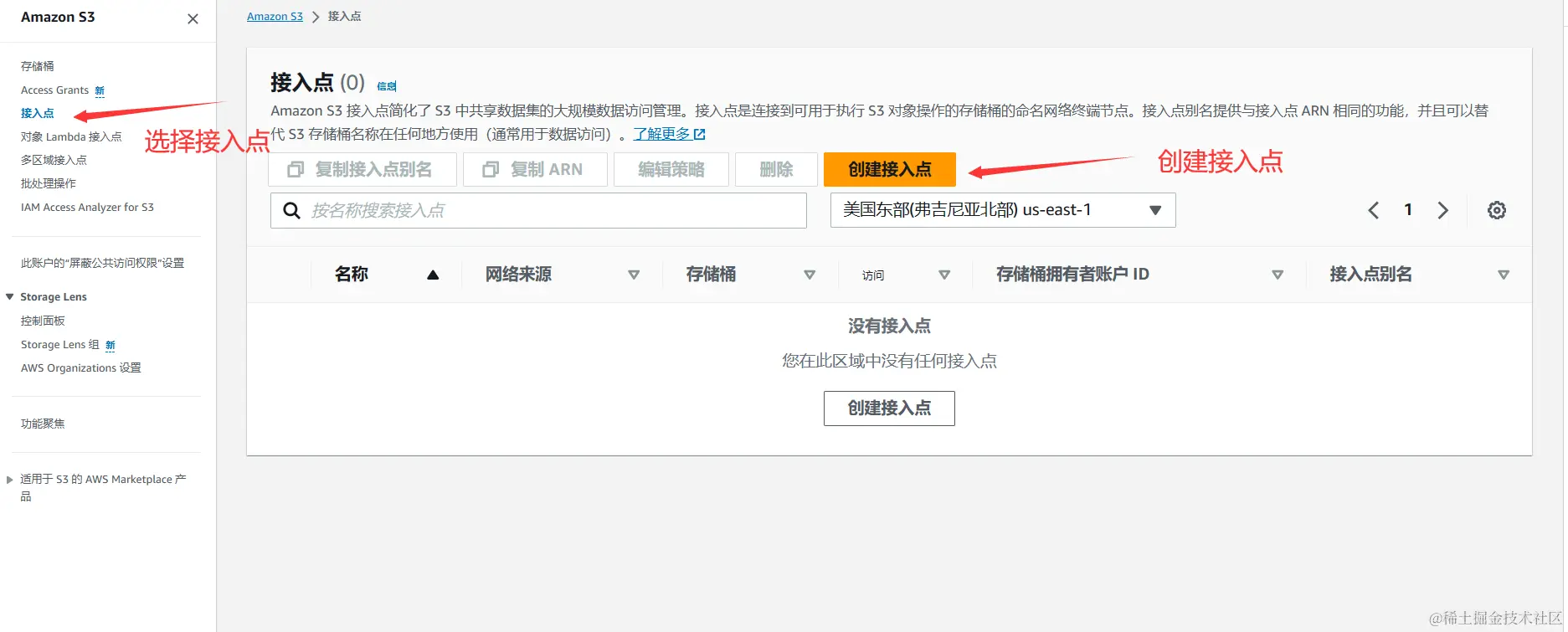Click 创建接入点 button in empty table
The height and width of the screenshot is (632, 1568).
pos(889,408)
